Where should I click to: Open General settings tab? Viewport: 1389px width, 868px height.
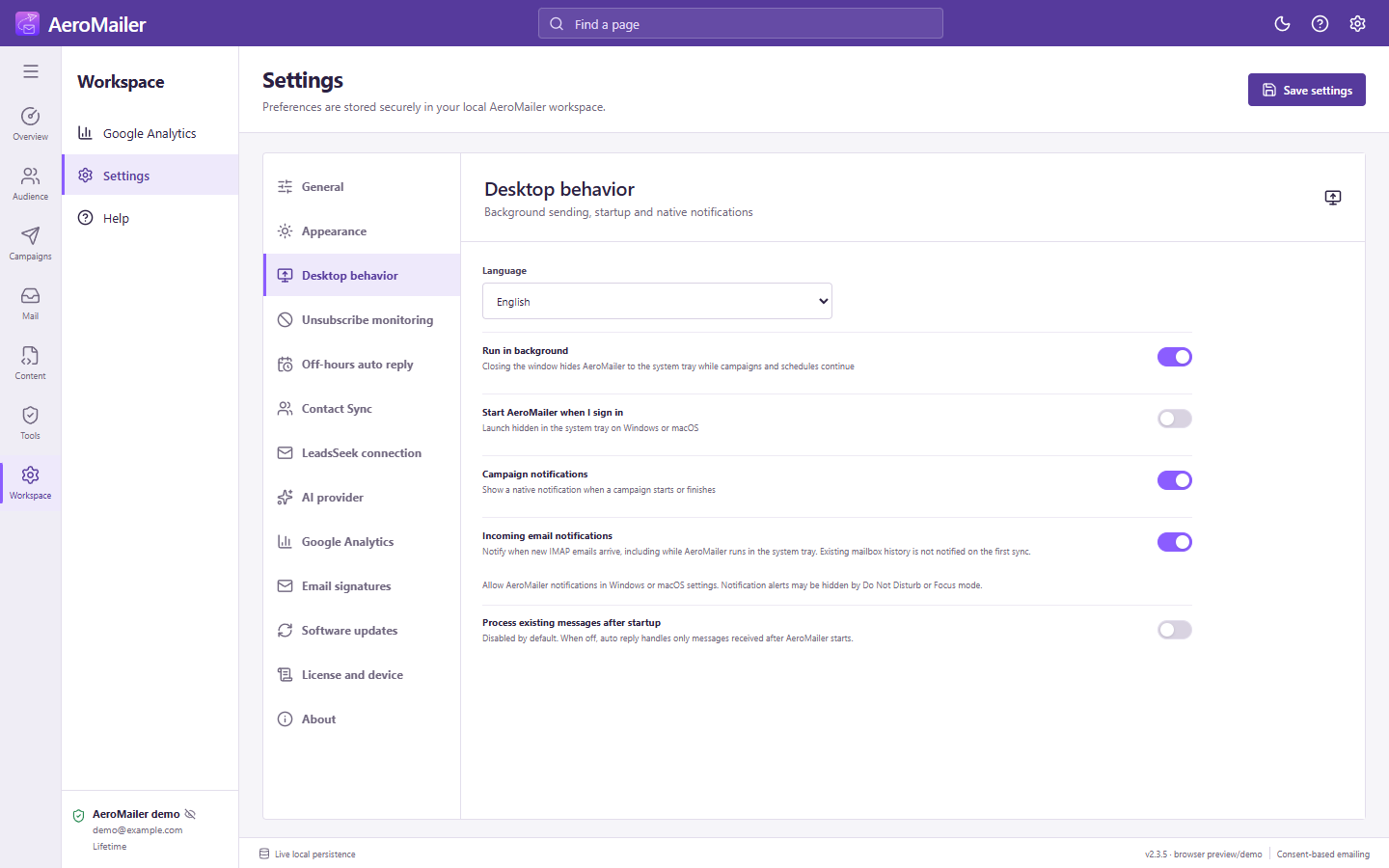click(x=362, y=187)
